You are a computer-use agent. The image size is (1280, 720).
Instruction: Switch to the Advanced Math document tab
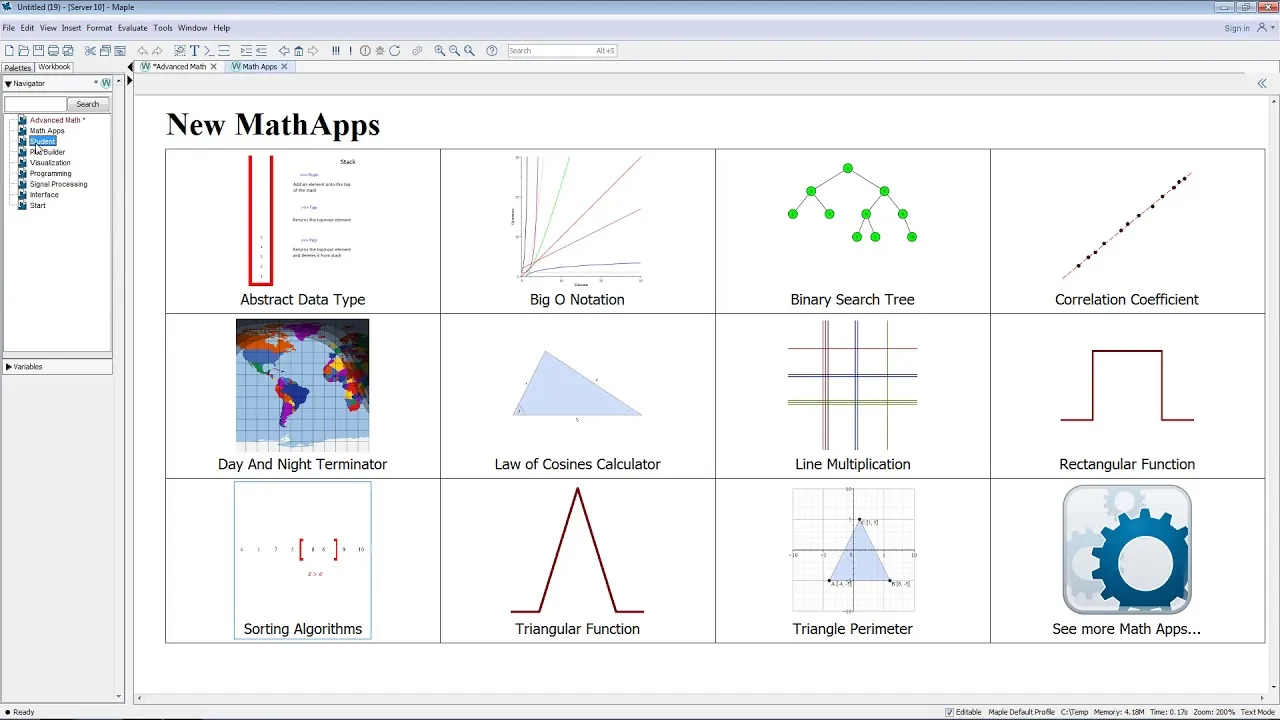pos(179,67)
